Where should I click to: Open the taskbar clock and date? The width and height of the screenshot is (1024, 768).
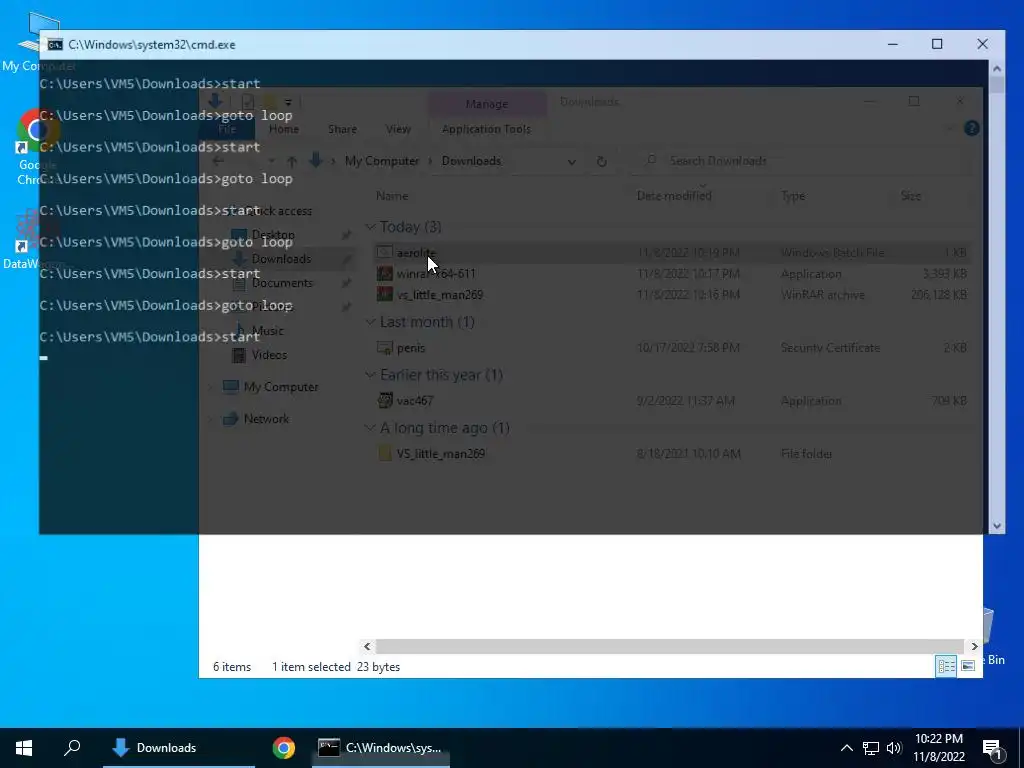pyautogui.click(x=939, y=748)
